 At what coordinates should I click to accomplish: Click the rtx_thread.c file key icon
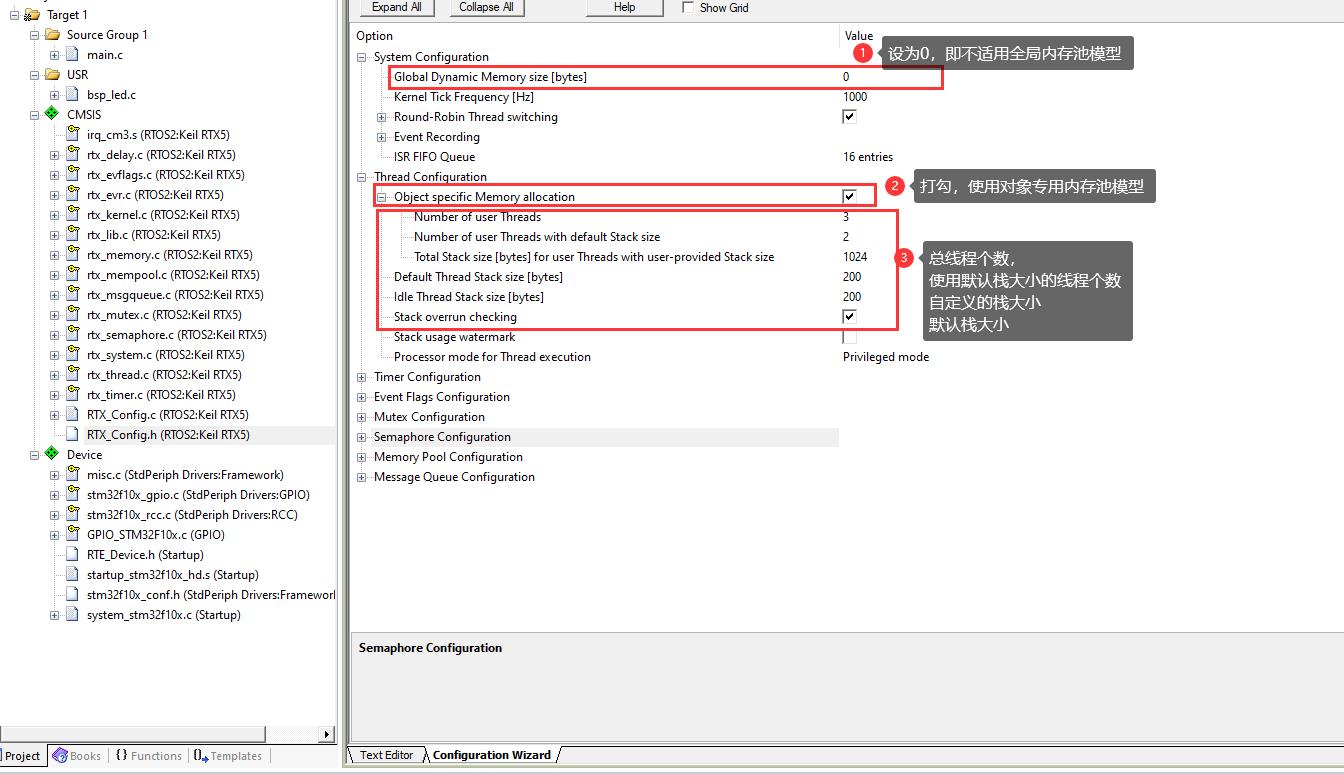(72, 374)
